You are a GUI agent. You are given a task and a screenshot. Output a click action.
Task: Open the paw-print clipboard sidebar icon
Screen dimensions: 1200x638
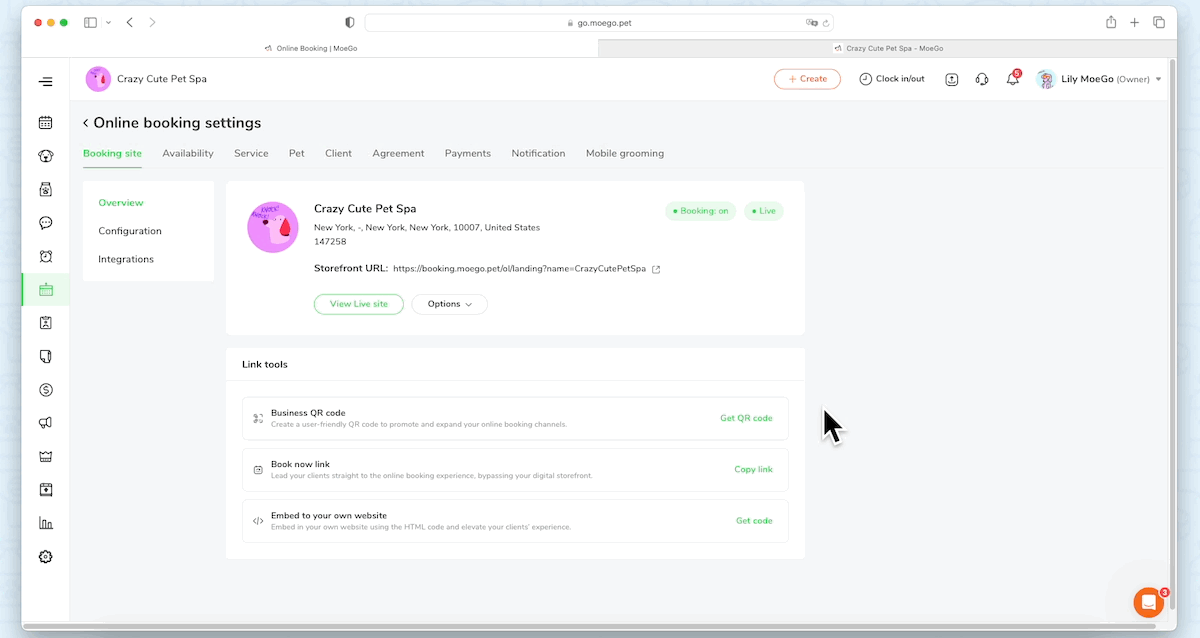45,189
